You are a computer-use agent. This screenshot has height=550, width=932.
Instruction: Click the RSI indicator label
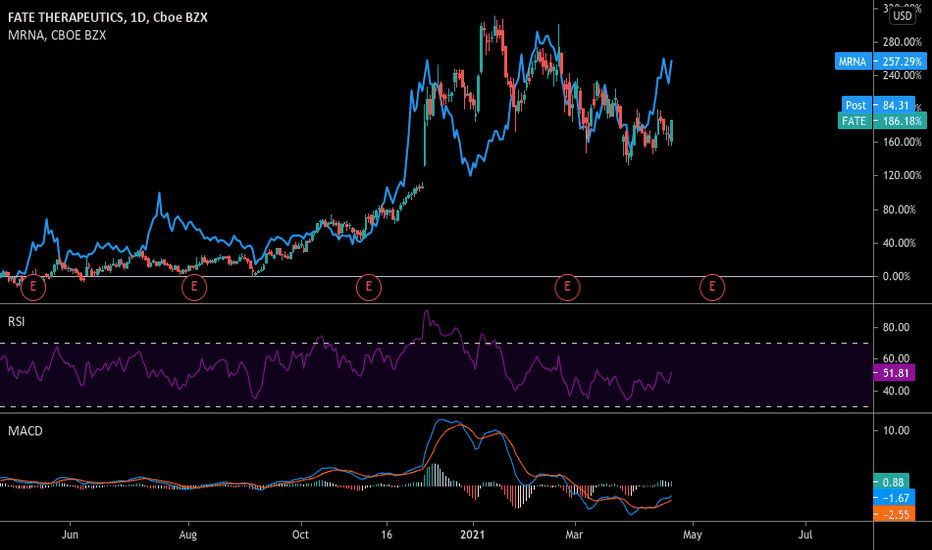(x=17, y=322)
